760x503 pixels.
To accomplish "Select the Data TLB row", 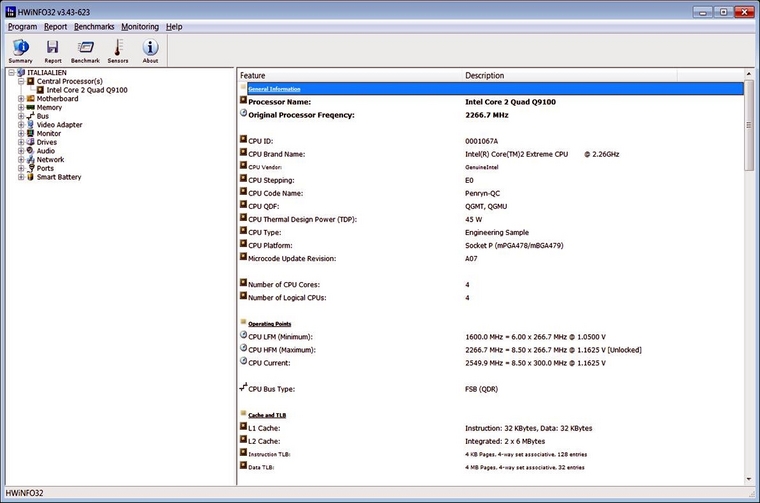I will (491, 468).
